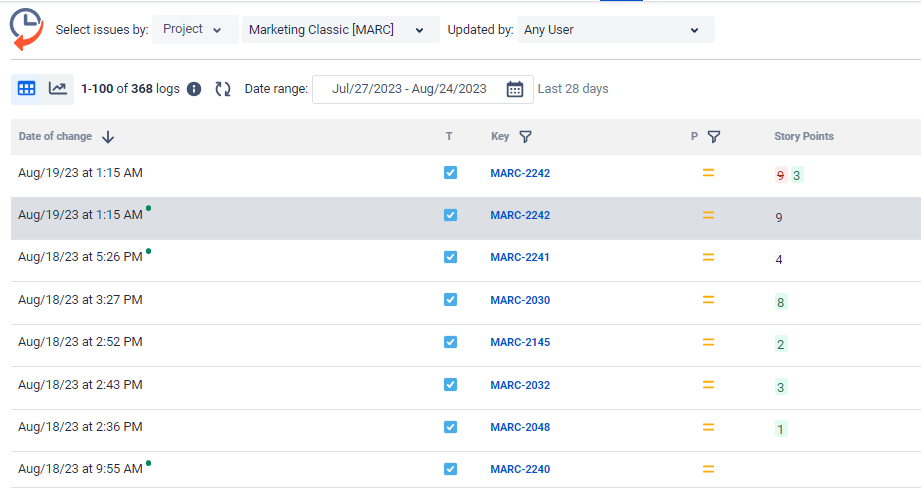
Task: Select row Aug/18/23 at 3:27 PM
Action: click(x=466, y=303)
